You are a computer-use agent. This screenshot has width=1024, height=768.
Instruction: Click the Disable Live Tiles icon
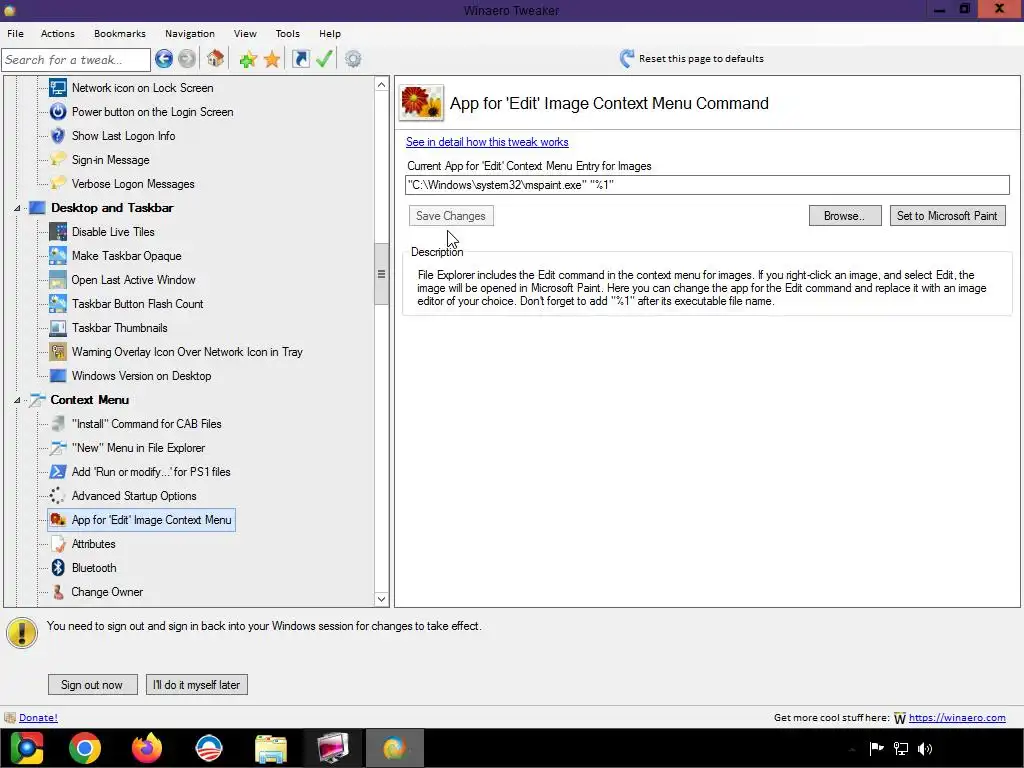click(58, 232)
